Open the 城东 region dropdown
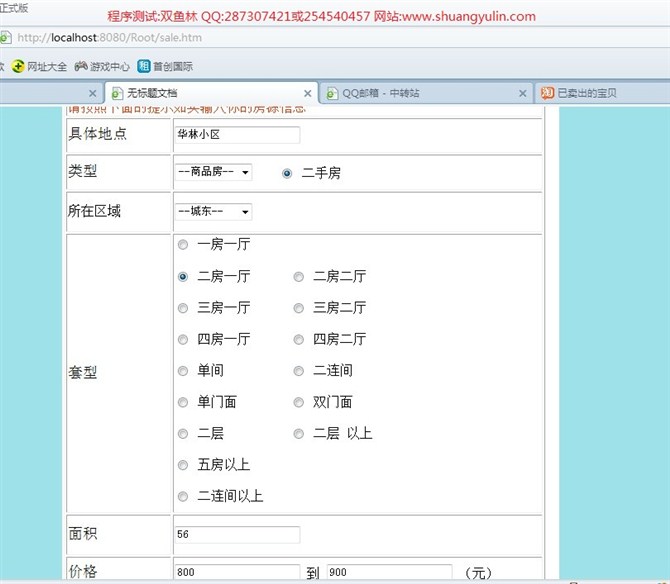 pos(213,211)
